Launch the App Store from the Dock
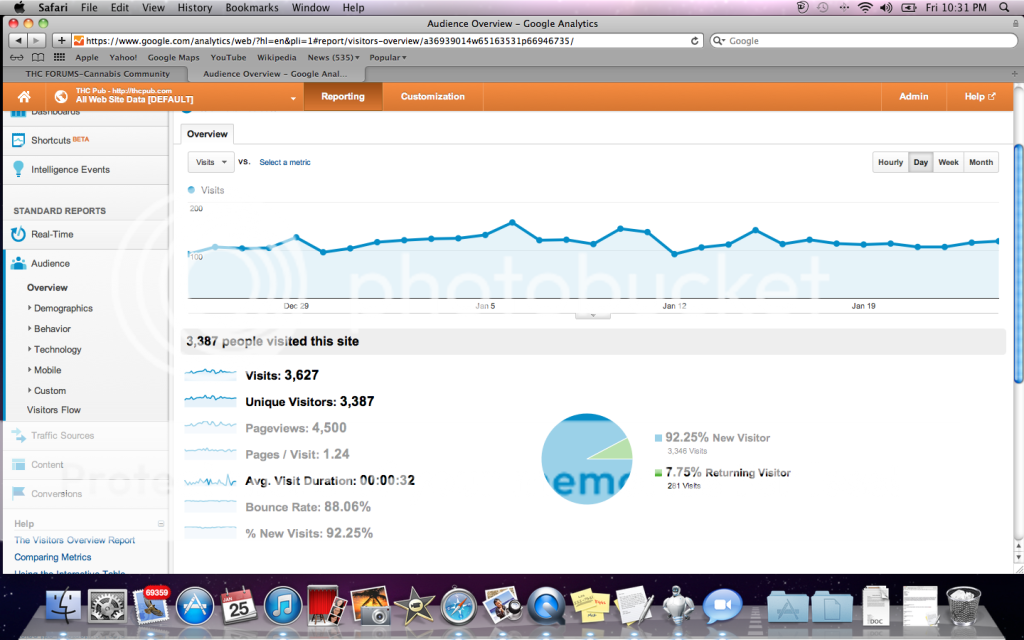The height and width of the screenshot is (640, 1024). tap(195, 605)
